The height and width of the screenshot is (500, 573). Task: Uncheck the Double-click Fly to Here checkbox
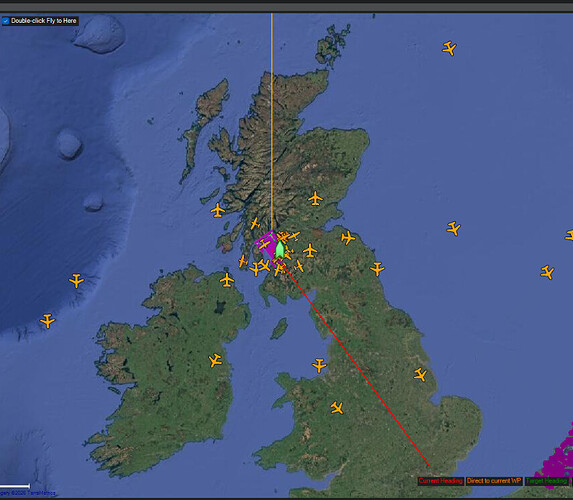click(6, 21)
